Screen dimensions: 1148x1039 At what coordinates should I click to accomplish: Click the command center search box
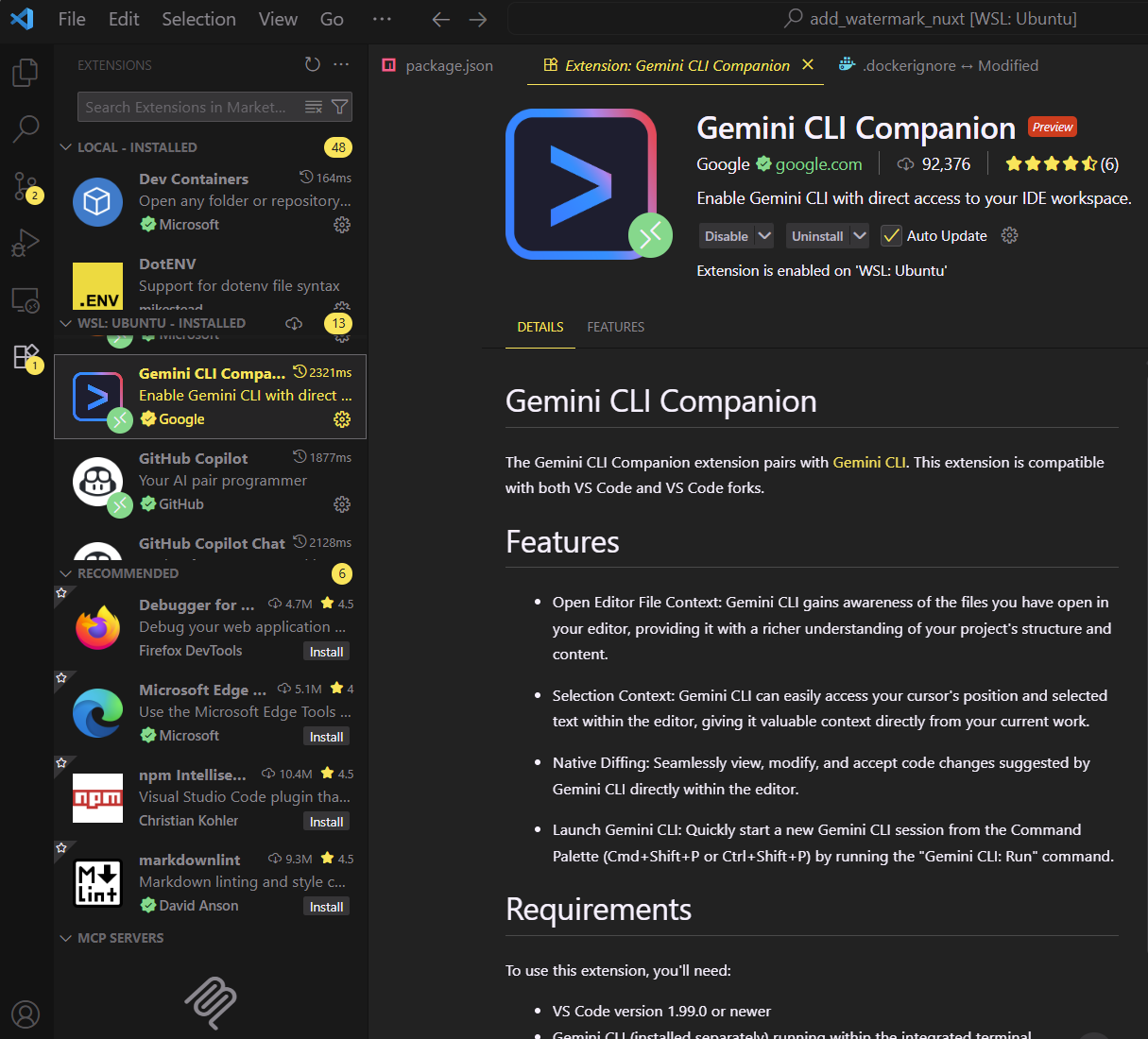pos(828,19)
